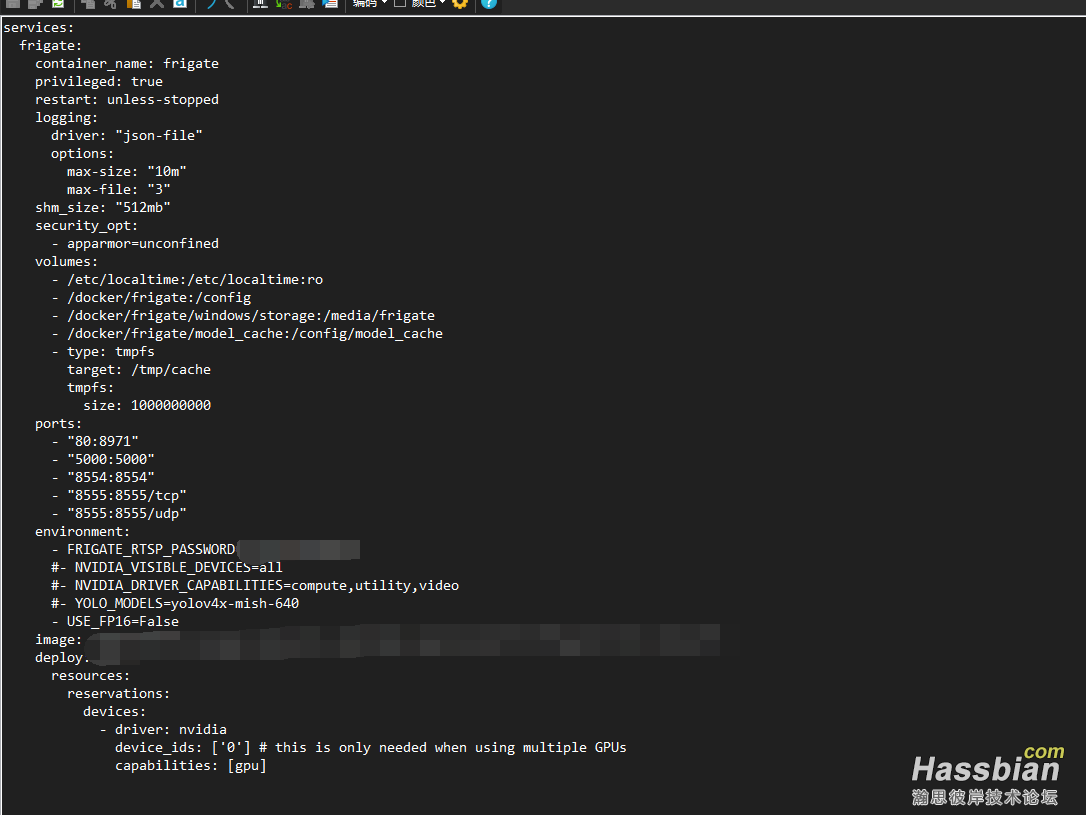Click 'apparmor=unconfined' entry
This screenshot has height=815, width=1086.
point(143,244)
